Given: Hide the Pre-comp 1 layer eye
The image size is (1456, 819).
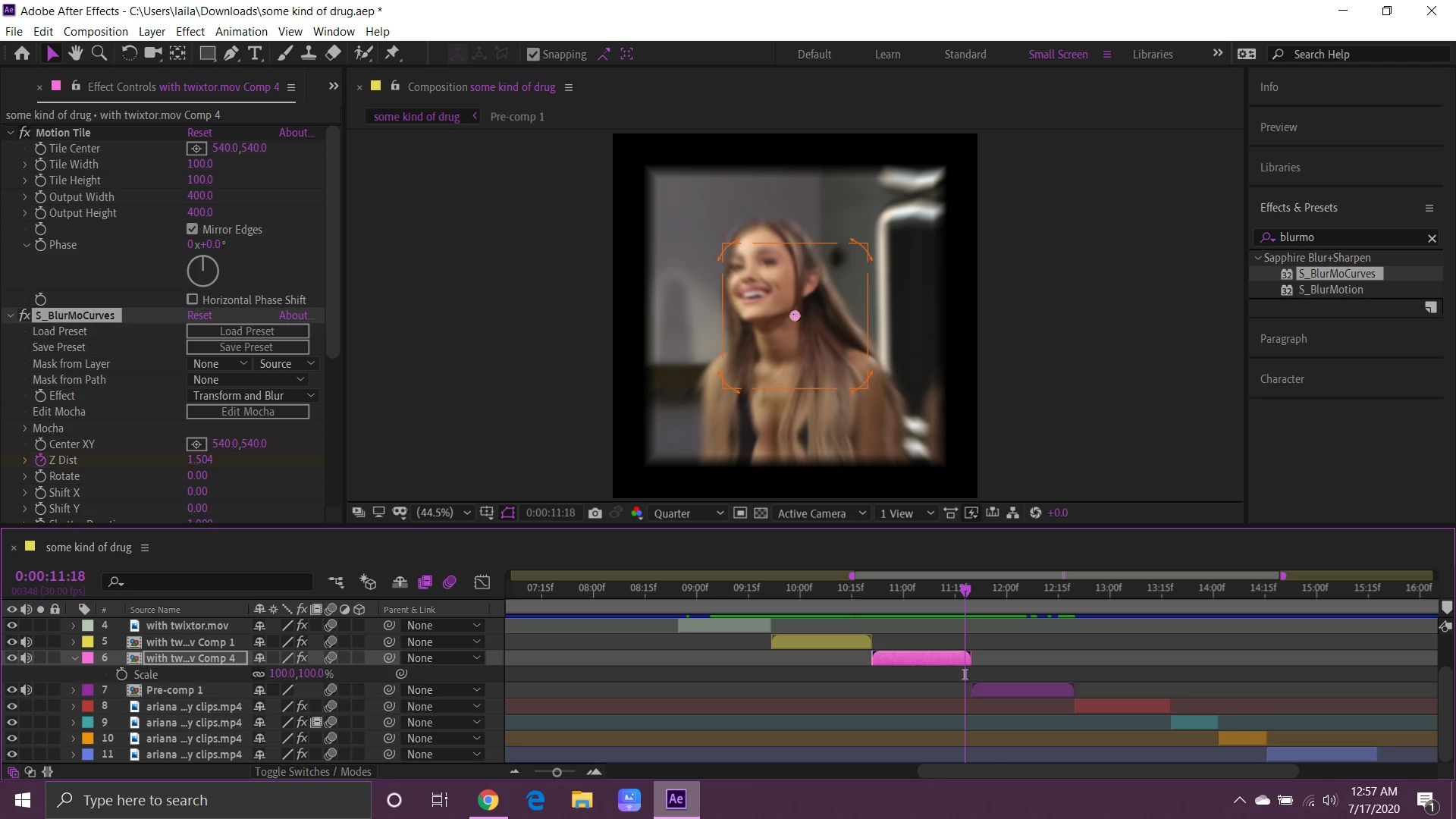Looking at the screenshot, I should pos(12,690).
